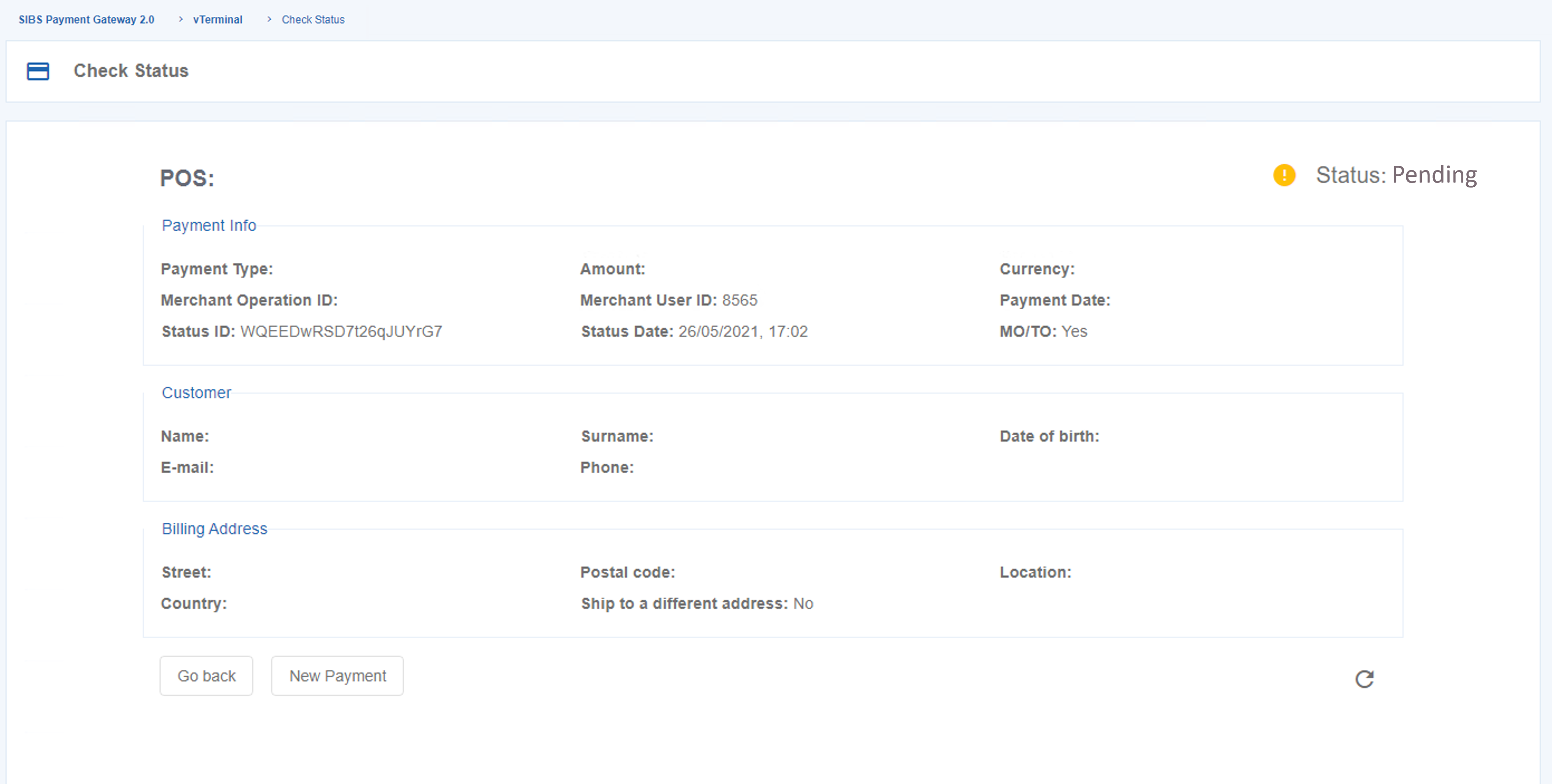Click the Status ID value WQEEDwRSD7t26qJUYrG7

[341, 331]
